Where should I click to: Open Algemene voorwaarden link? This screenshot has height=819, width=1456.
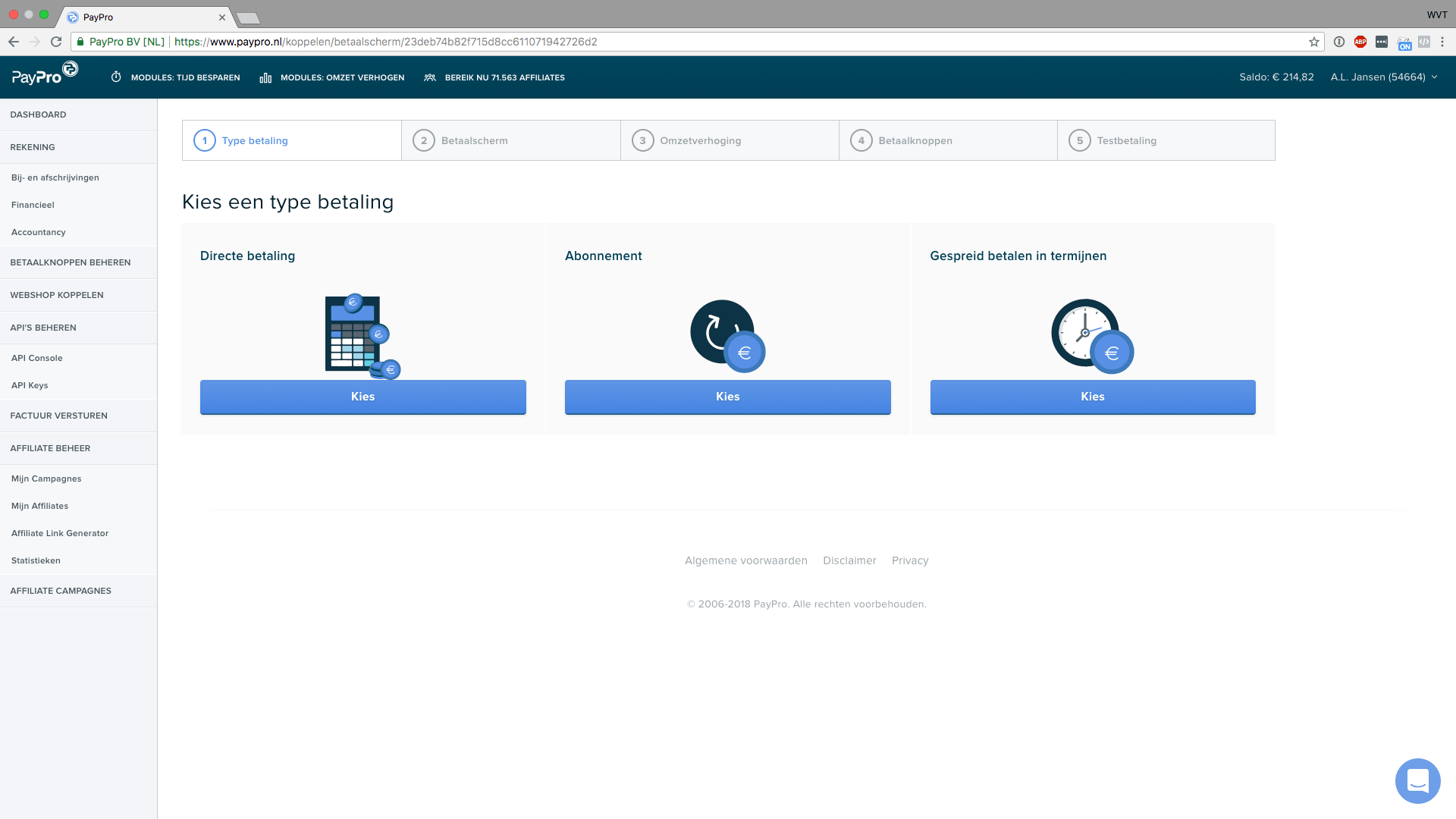pyautogui.click(x=746, y=560)
